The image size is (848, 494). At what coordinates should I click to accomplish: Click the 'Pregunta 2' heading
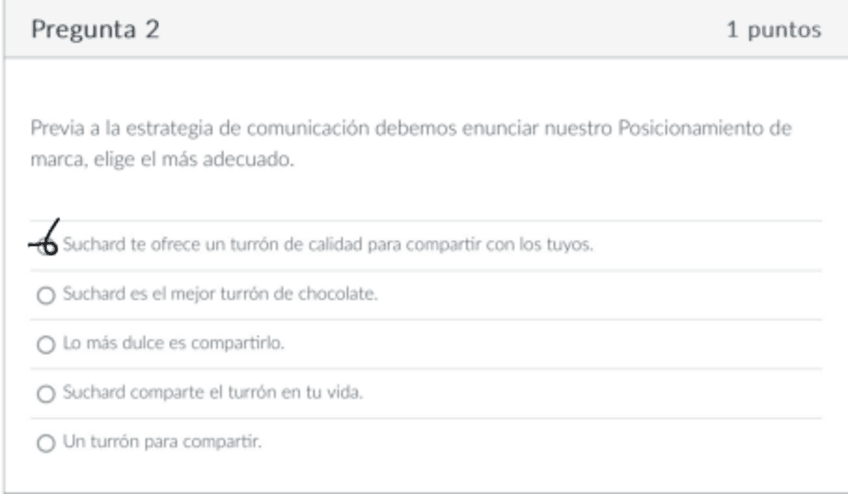(95, 30)
